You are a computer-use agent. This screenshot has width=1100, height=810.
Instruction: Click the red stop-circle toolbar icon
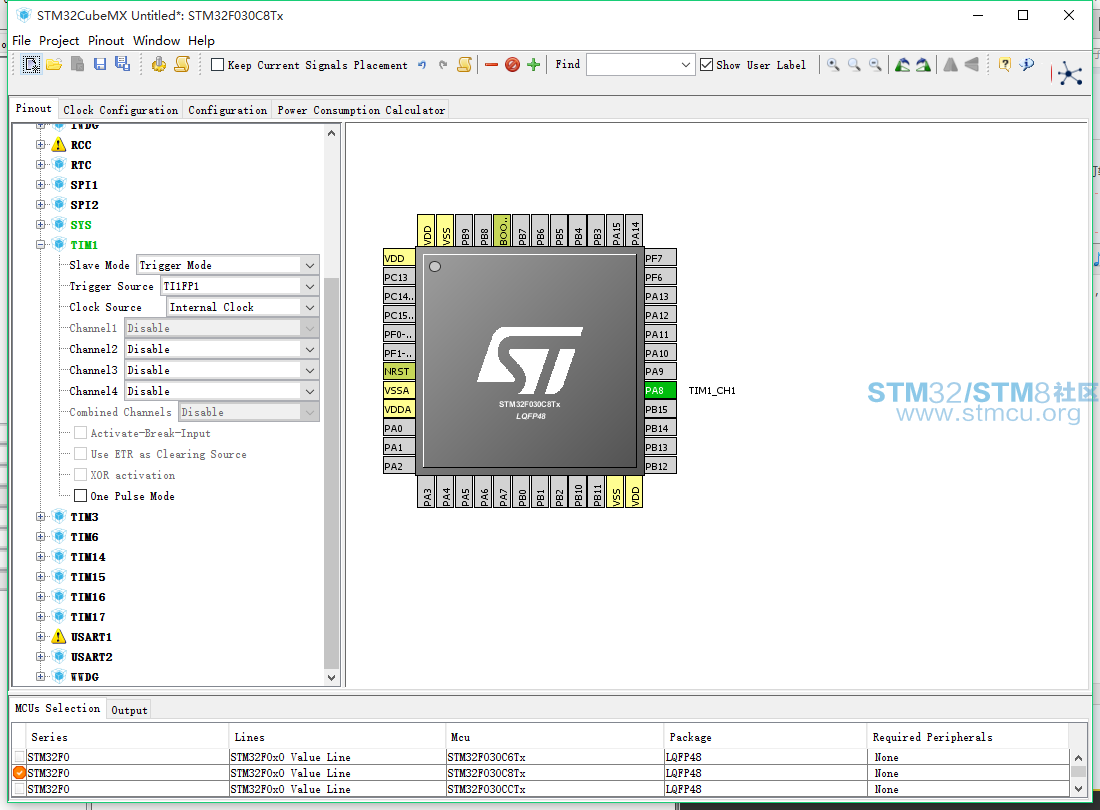[512, 65]
